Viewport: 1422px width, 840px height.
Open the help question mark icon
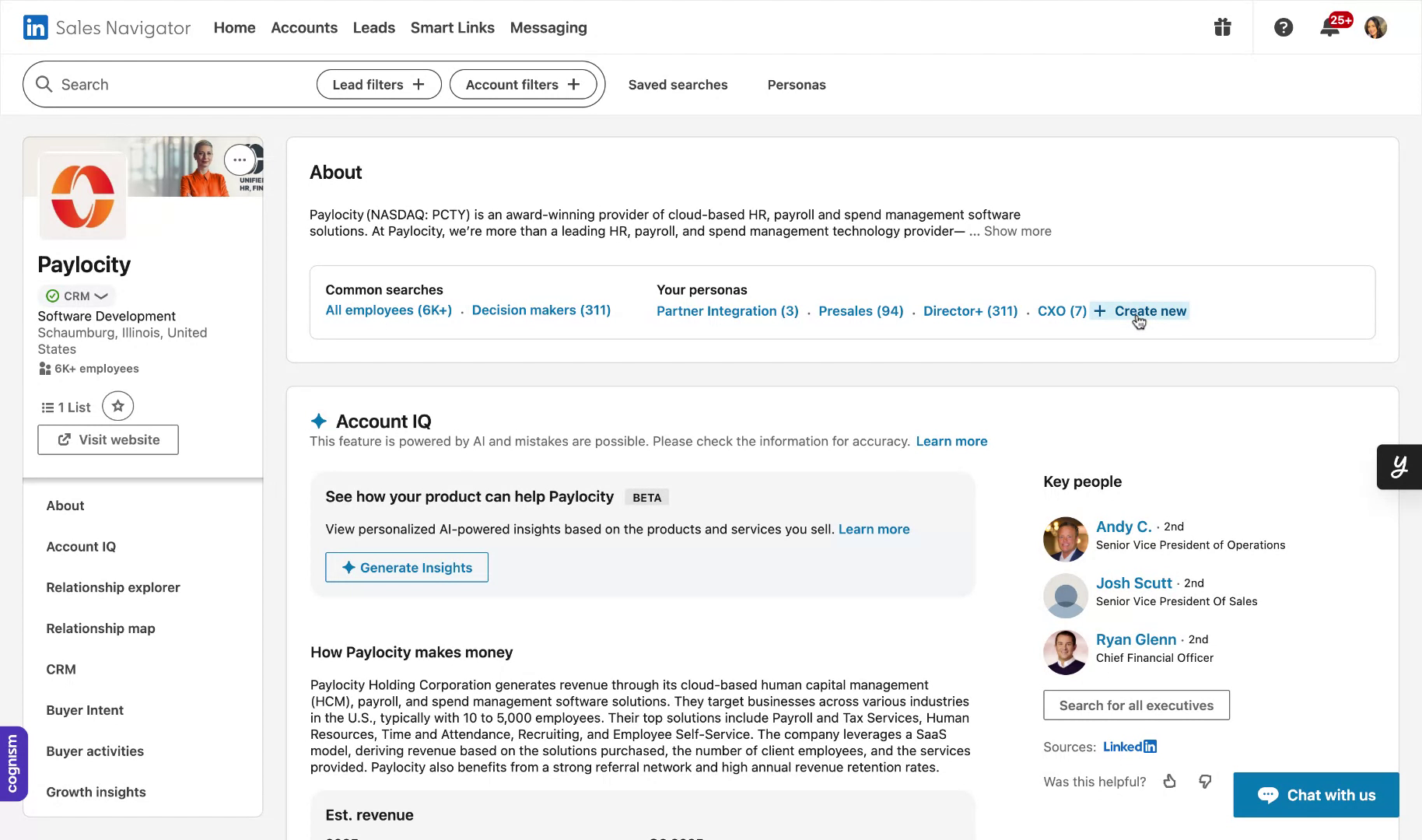pos(1284,26)
